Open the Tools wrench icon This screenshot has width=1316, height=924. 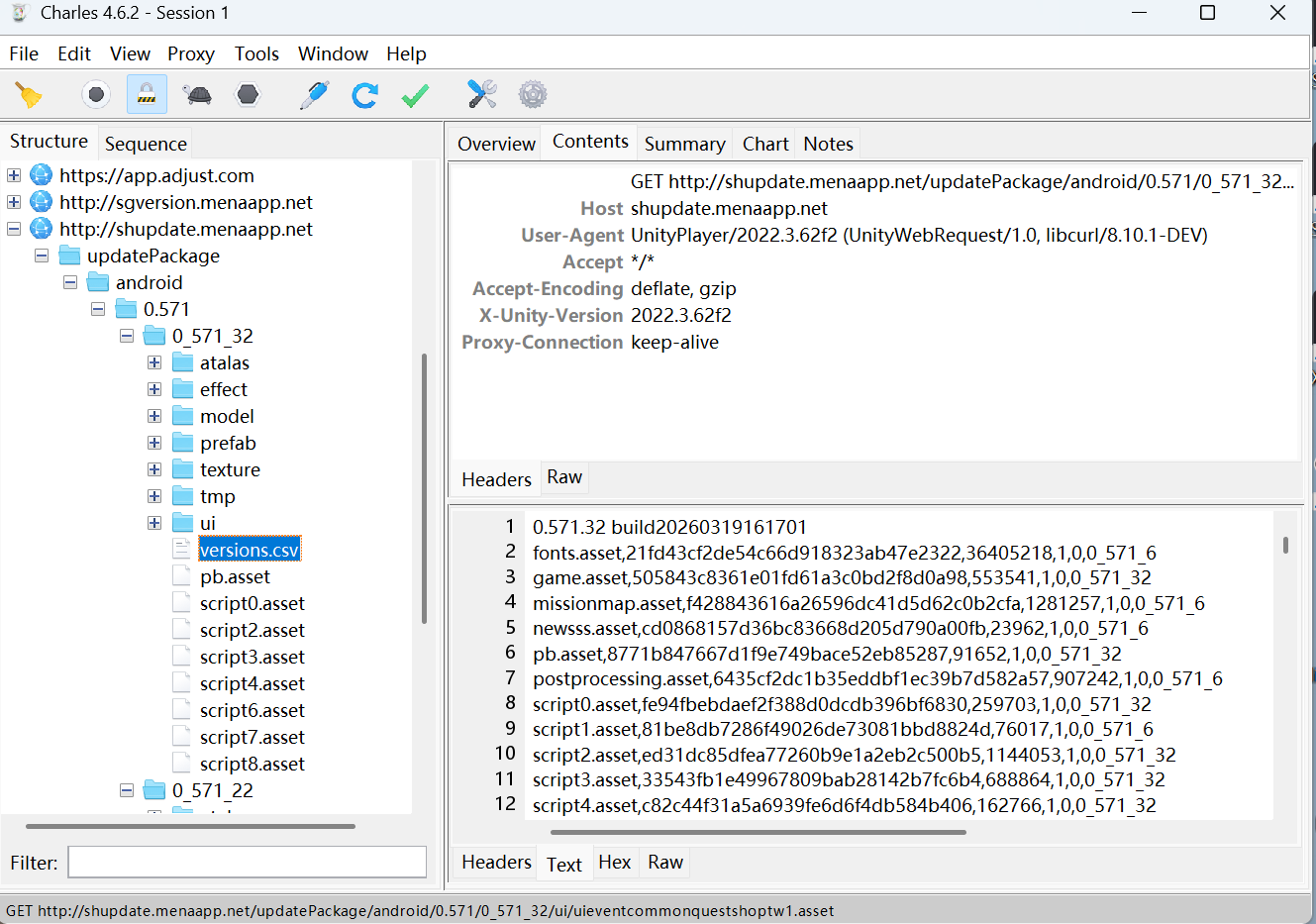pyautogui.click(x=482, y=95)
